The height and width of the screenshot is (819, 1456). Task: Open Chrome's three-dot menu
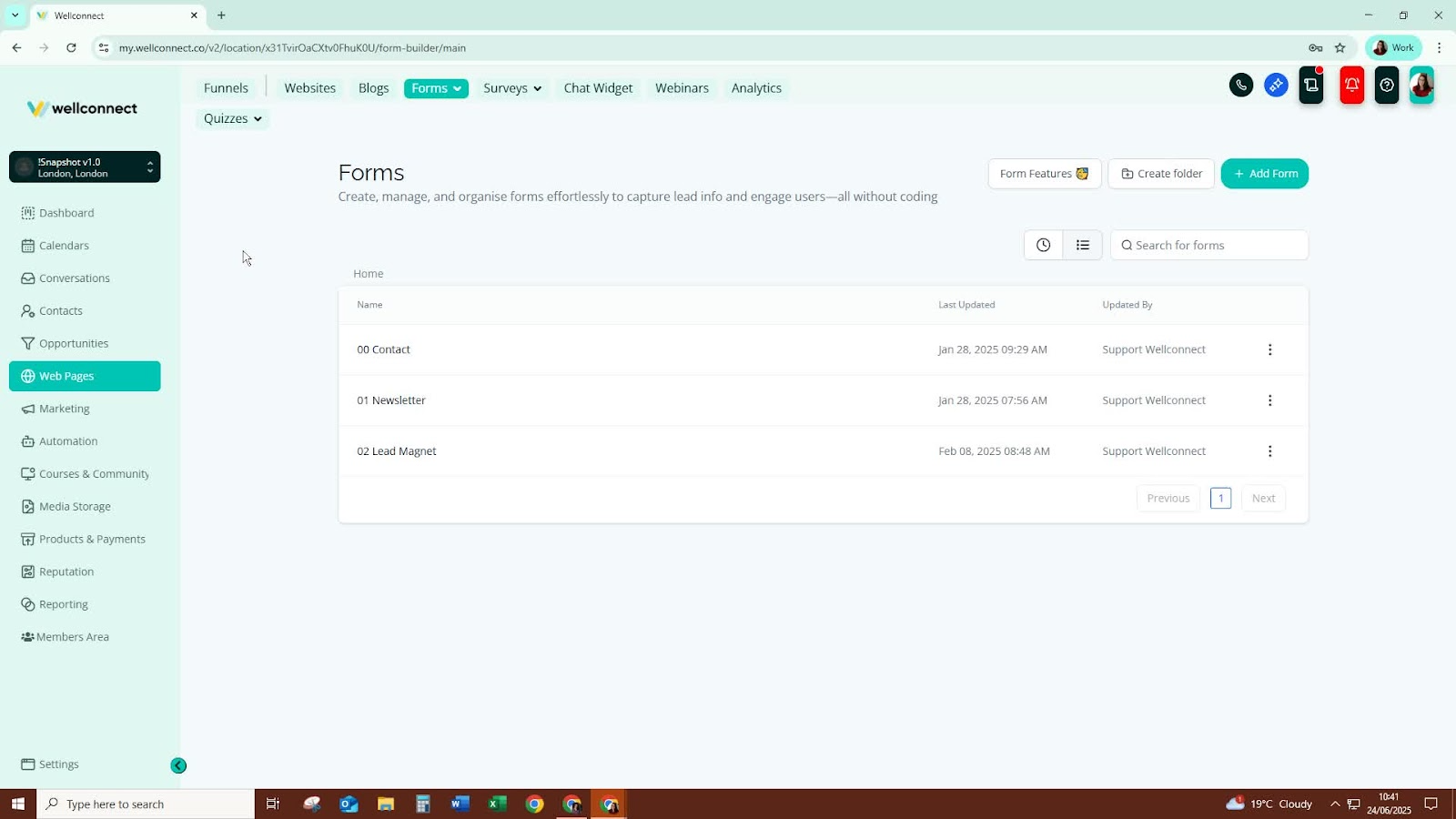coord(1439,48)
